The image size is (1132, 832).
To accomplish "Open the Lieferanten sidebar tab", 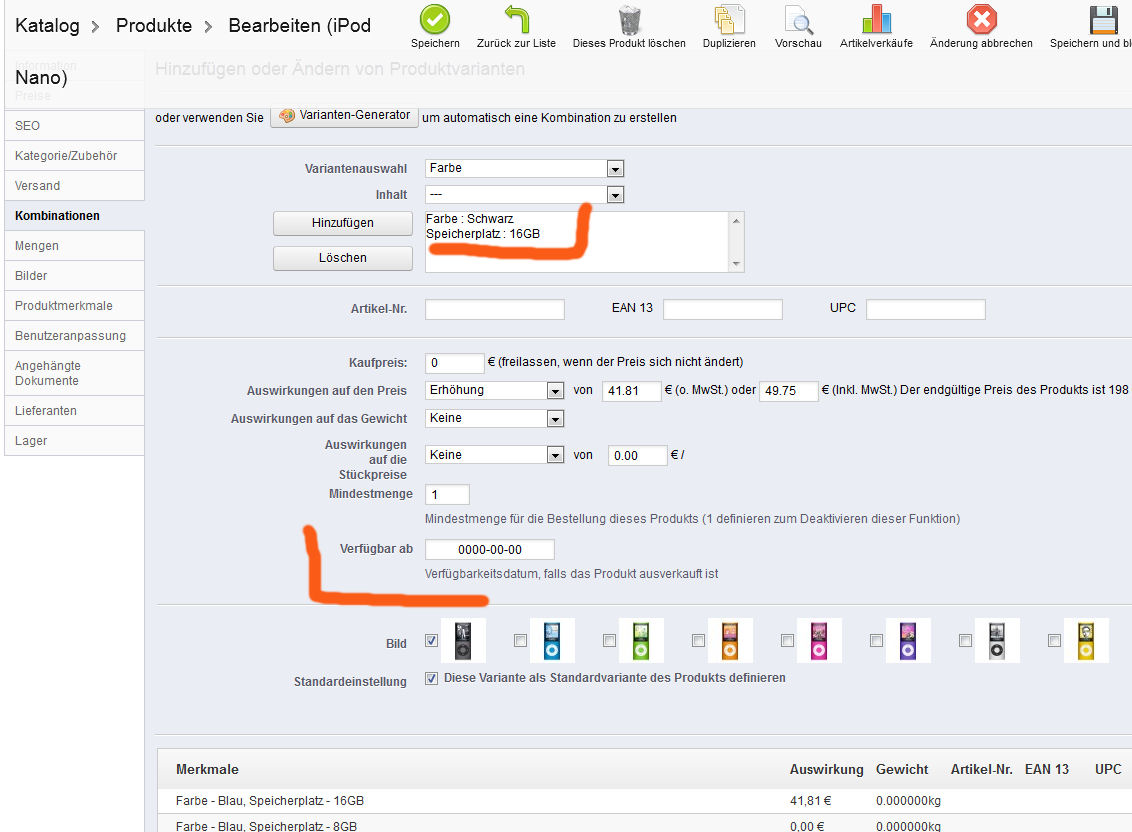I will pyautogui.click(x=74, y=411).
